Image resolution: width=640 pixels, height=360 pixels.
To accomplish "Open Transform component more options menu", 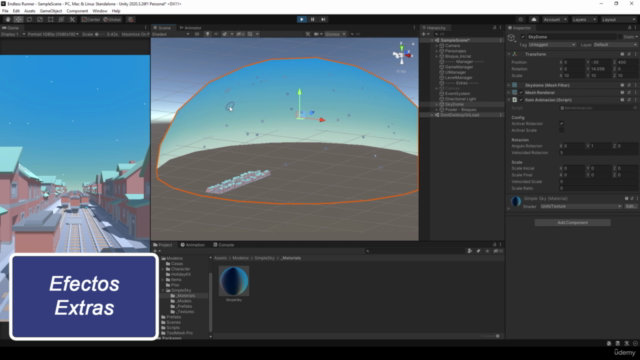I will (635, 54).
